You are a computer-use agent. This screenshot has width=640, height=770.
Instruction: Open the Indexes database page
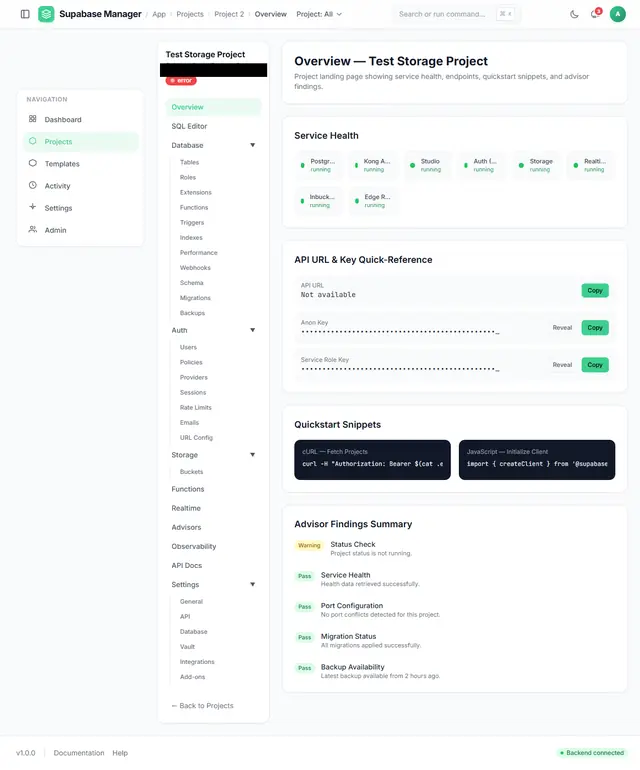coord(191,238)
